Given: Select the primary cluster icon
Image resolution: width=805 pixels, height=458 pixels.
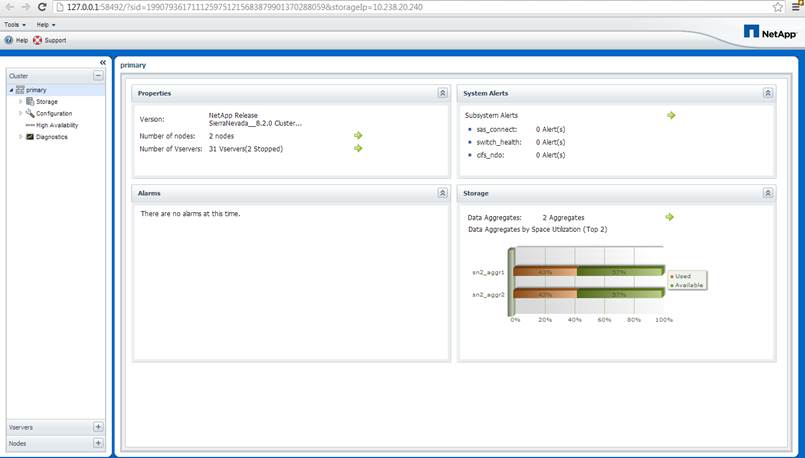Looking at the screenshot, I should tap(20, 90).
